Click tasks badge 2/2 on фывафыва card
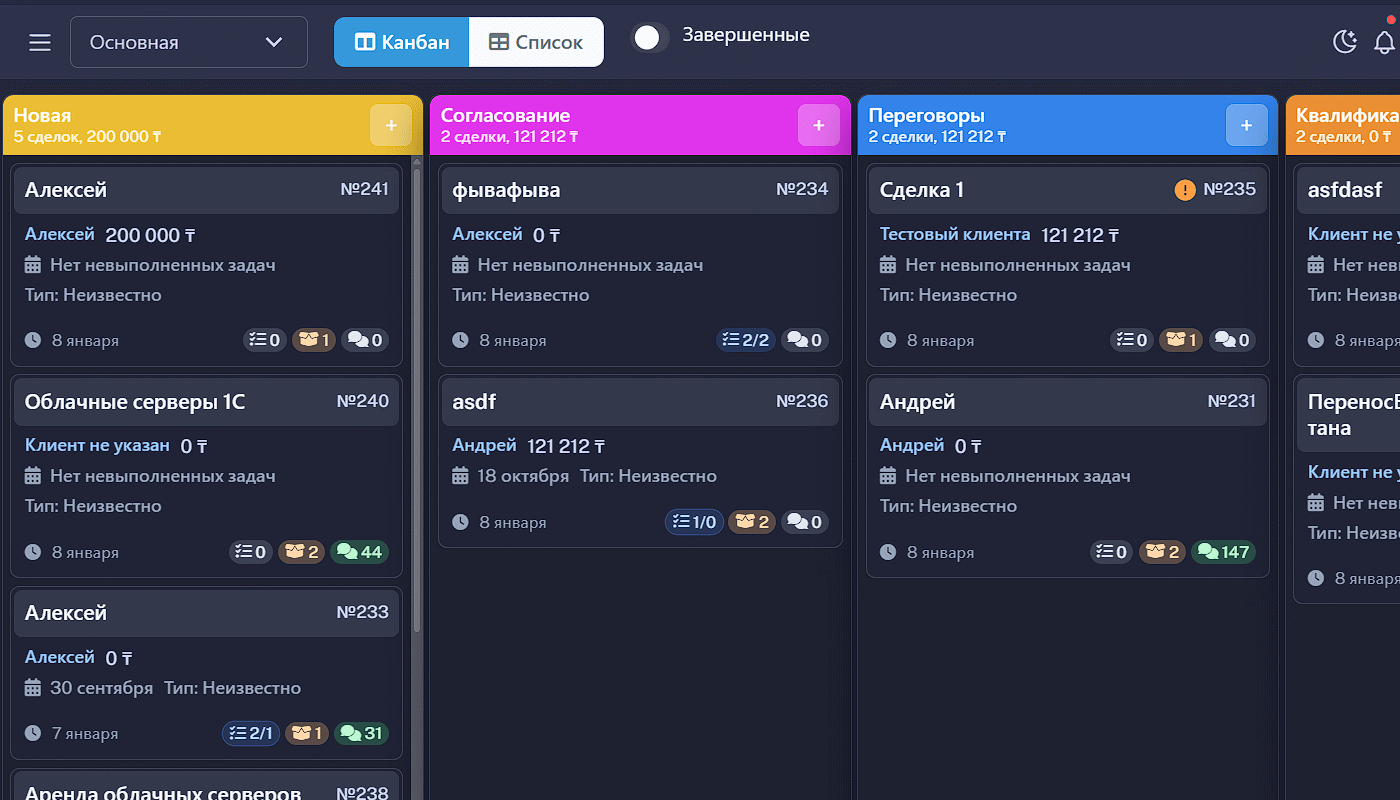Screen dimensions: 1400x800 point(746,341)
